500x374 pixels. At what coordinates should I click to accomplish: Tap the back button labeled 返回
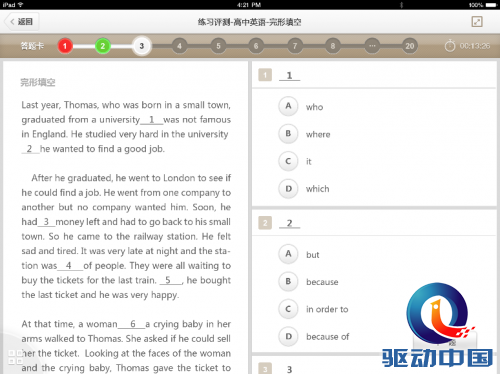point(22,22)
